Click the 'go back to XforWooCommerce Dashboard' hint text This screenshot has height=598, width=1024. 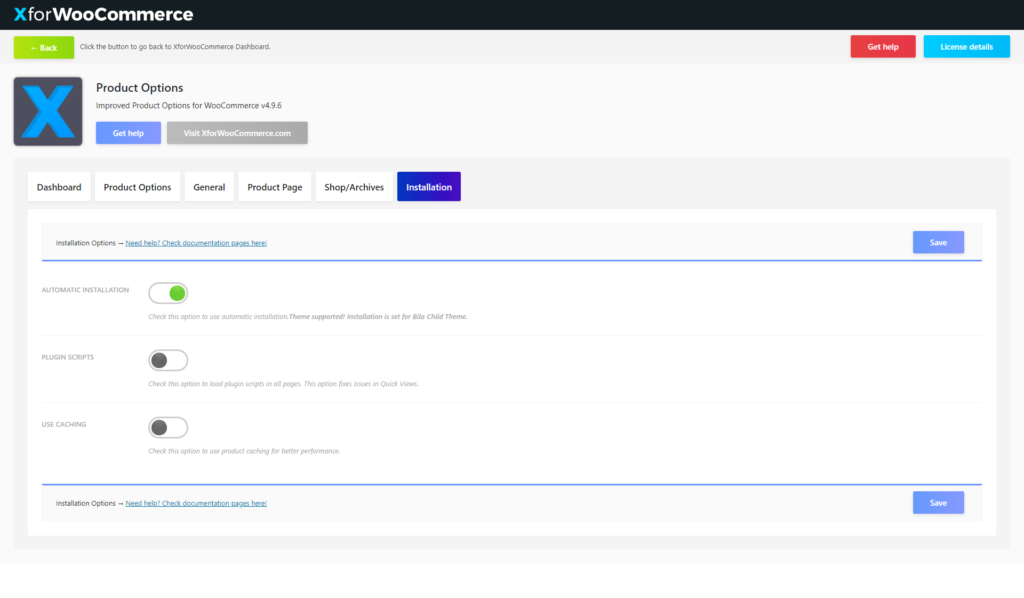click(175, 47)
